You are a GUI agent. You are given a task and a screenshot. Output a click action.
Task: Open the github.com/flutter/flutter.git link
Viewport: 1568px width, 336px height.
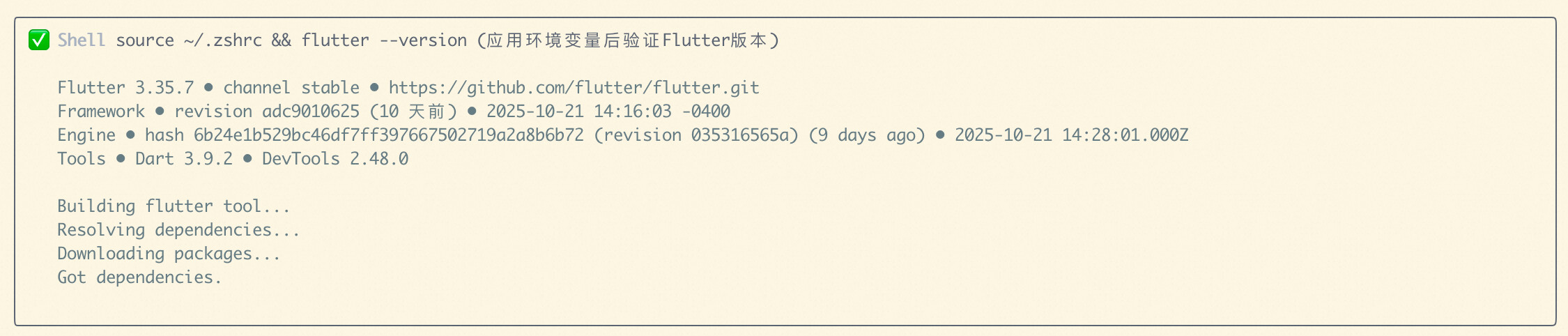pos(574,88)
